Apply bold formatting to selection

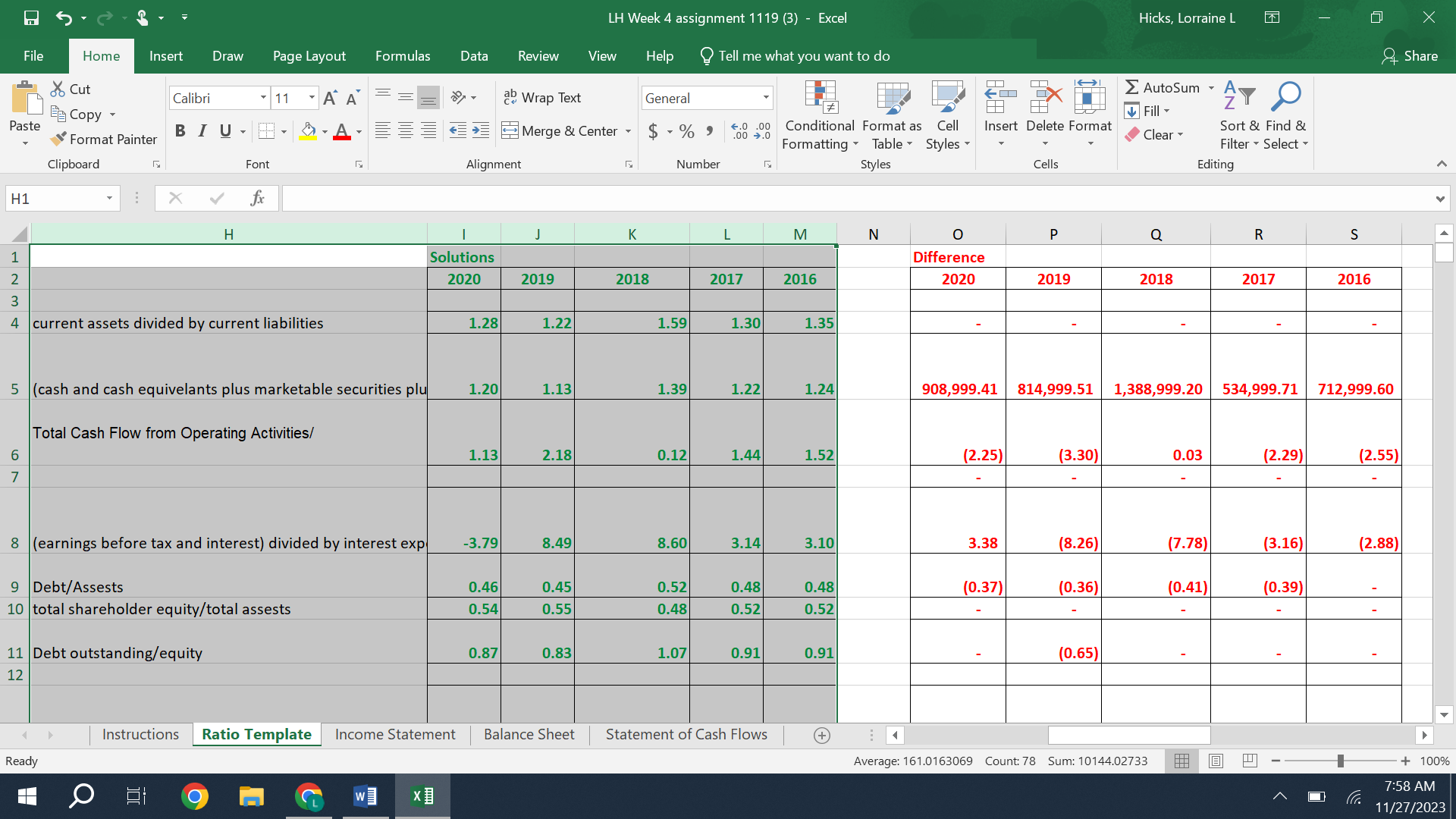[180, 130]
